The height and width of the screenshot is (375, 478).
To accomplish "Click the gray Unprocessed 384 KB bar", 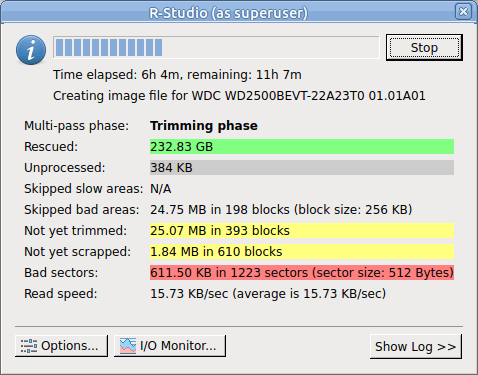I will pos(302,168).
